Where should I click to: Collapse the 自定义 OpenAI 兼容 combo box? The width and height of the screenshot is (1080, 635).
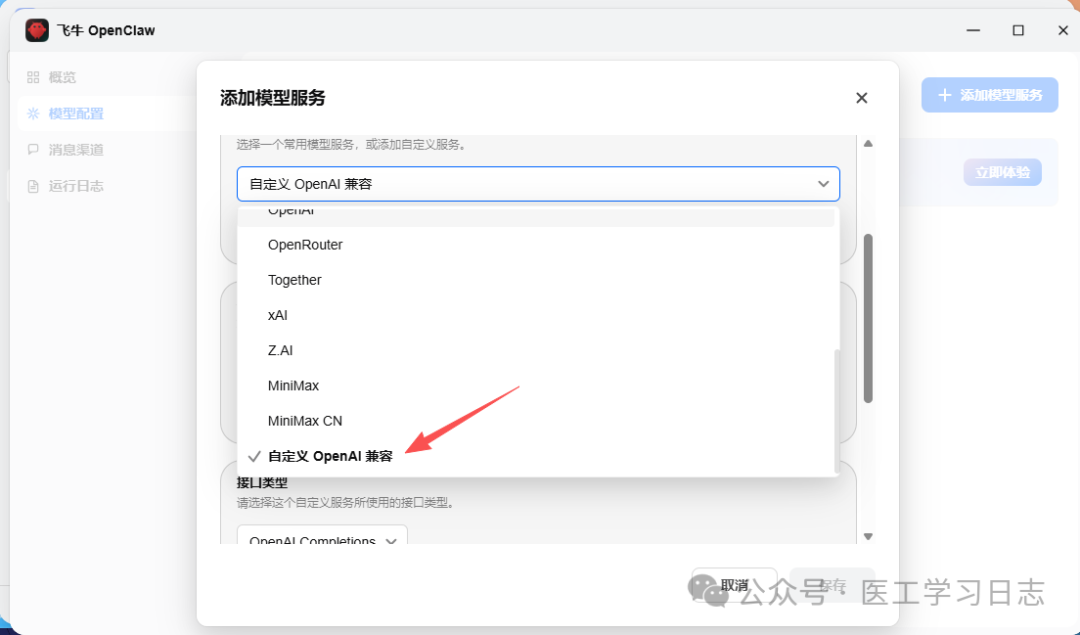539,184
